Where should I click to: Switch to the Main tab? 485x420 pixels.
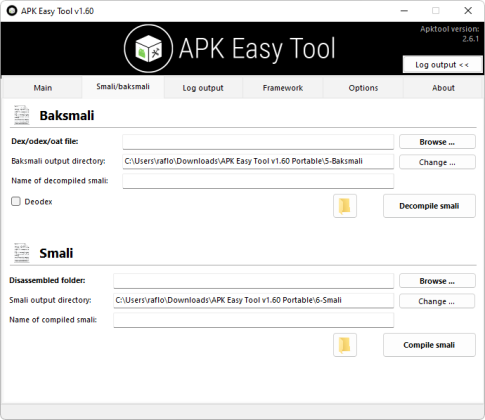(x=43, y=88)
